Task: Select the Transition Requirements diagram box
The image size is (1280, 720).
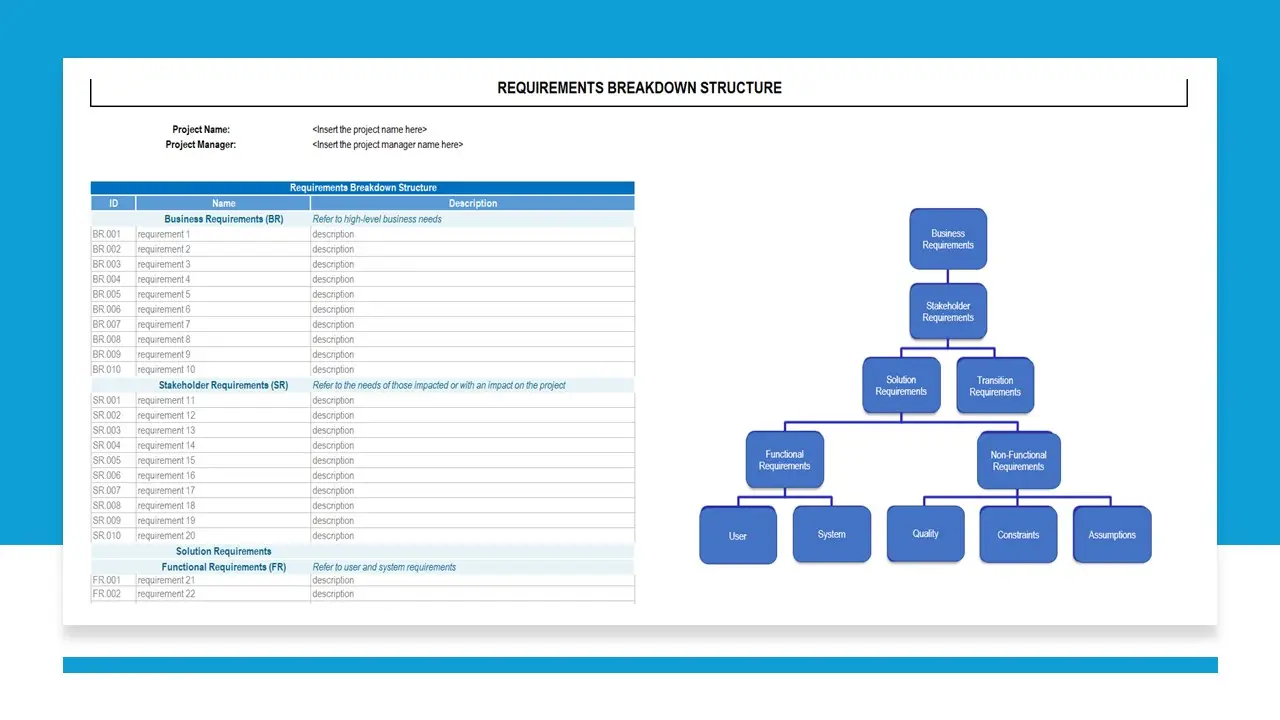Action: click(x=994, y=386)
